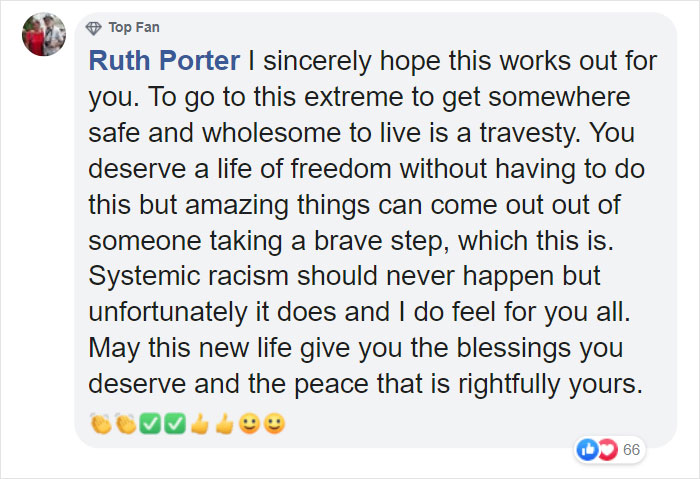Image resolution: width=700 pixels, height=479 pixels.
Task: Select the first green check mark emoji
Action: point(150,424)
